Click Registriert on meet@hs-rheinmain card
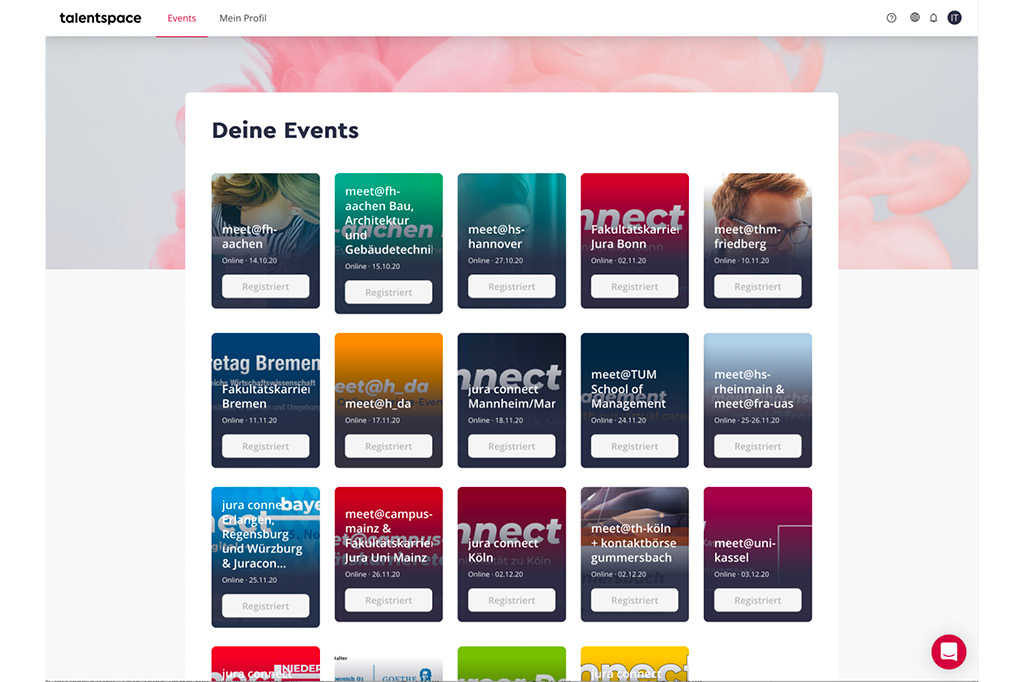 758,446
